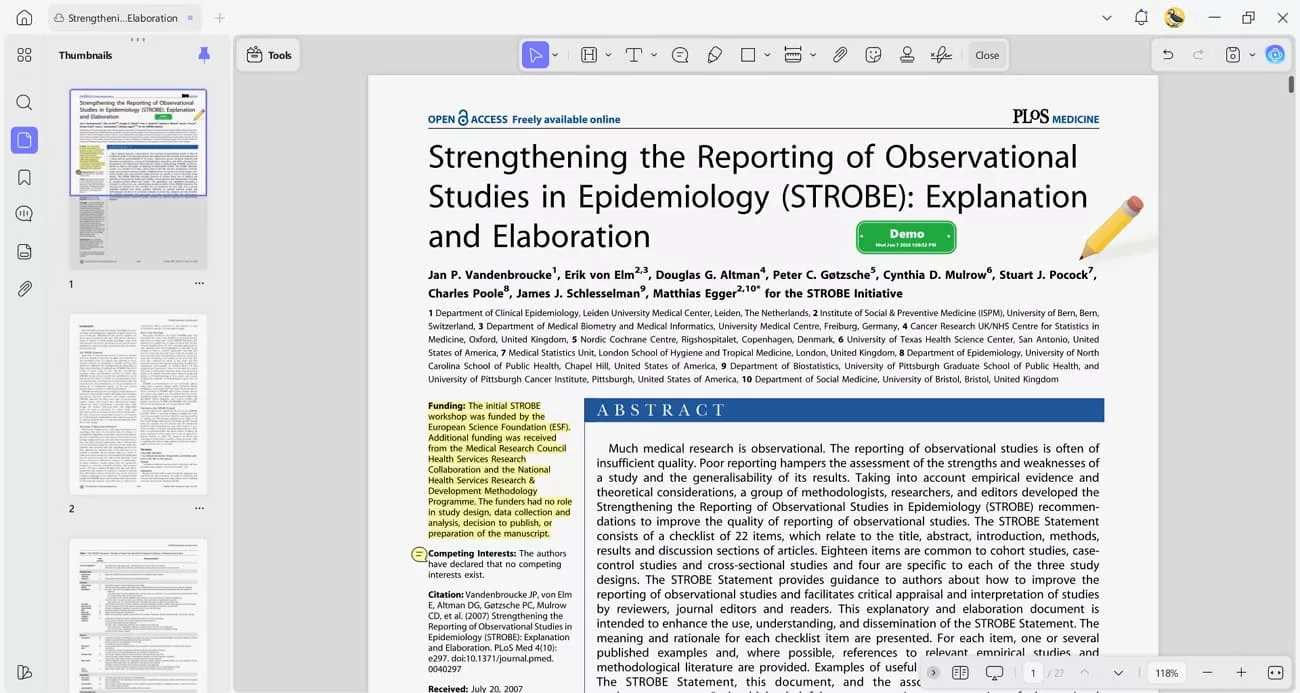Select the partially visible third page thumbnail
1300x693 pixels.
138,615
